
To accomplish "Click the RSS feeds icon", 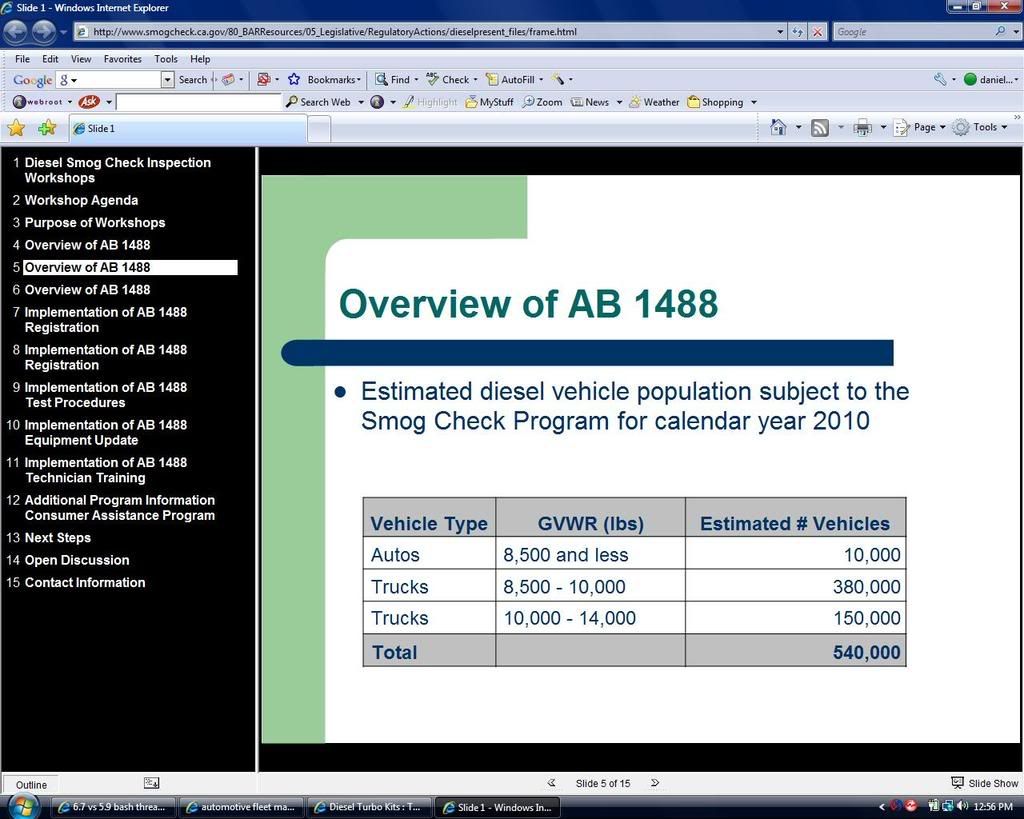I will pos(819,127).
